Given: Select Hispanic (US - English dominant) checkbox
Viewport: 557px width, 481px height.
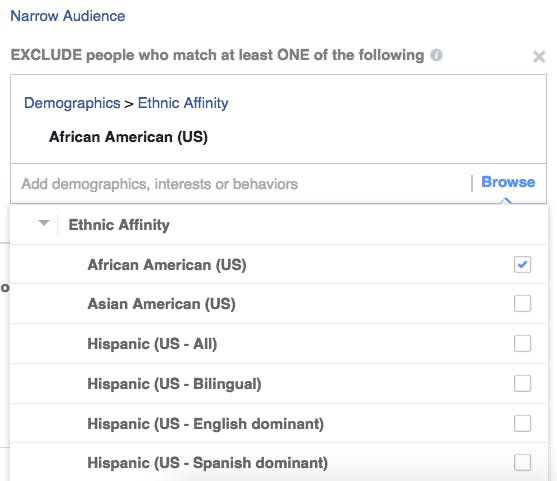Looking at the screenshot, I should 522,423.
